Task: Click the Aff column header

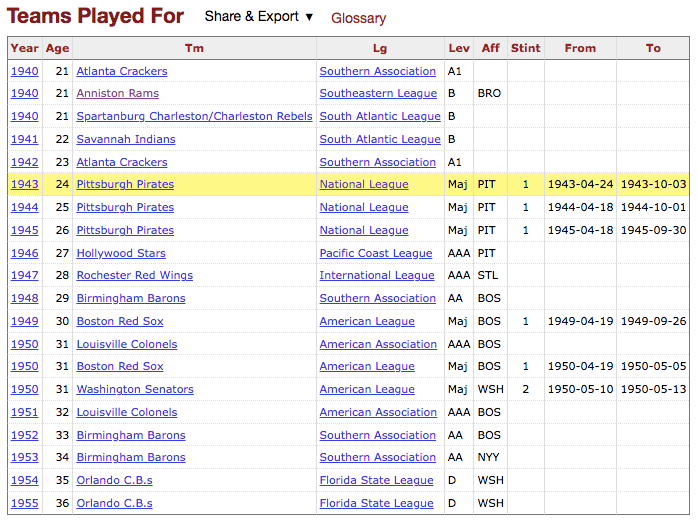Action: [490, 48]
